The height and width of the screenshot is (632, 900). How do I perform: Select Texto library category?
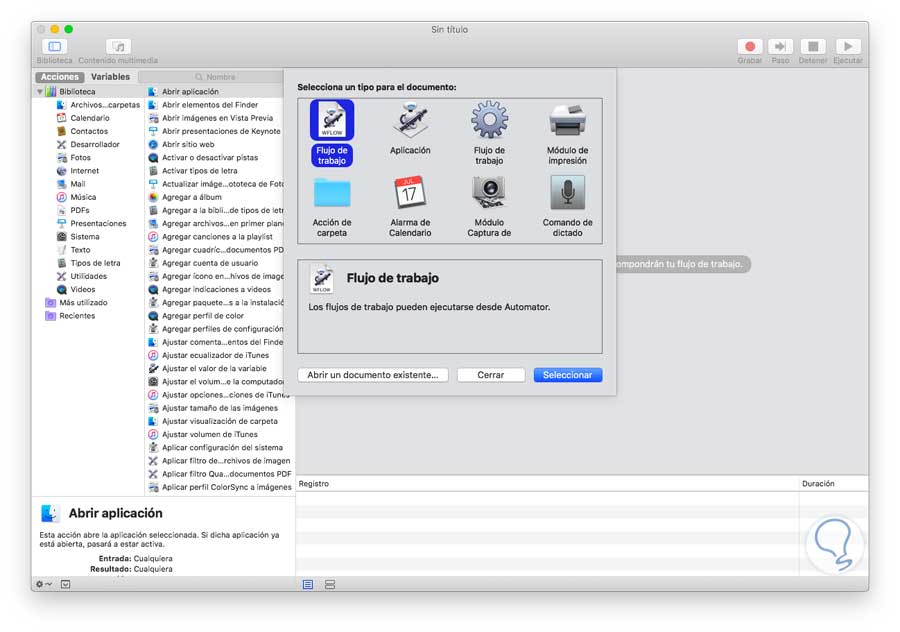[x=73, y=250]
